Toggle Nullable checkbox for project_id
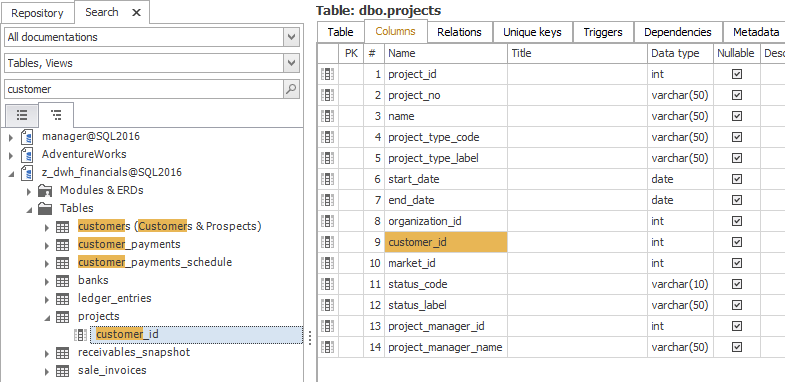 click(737, 74)
